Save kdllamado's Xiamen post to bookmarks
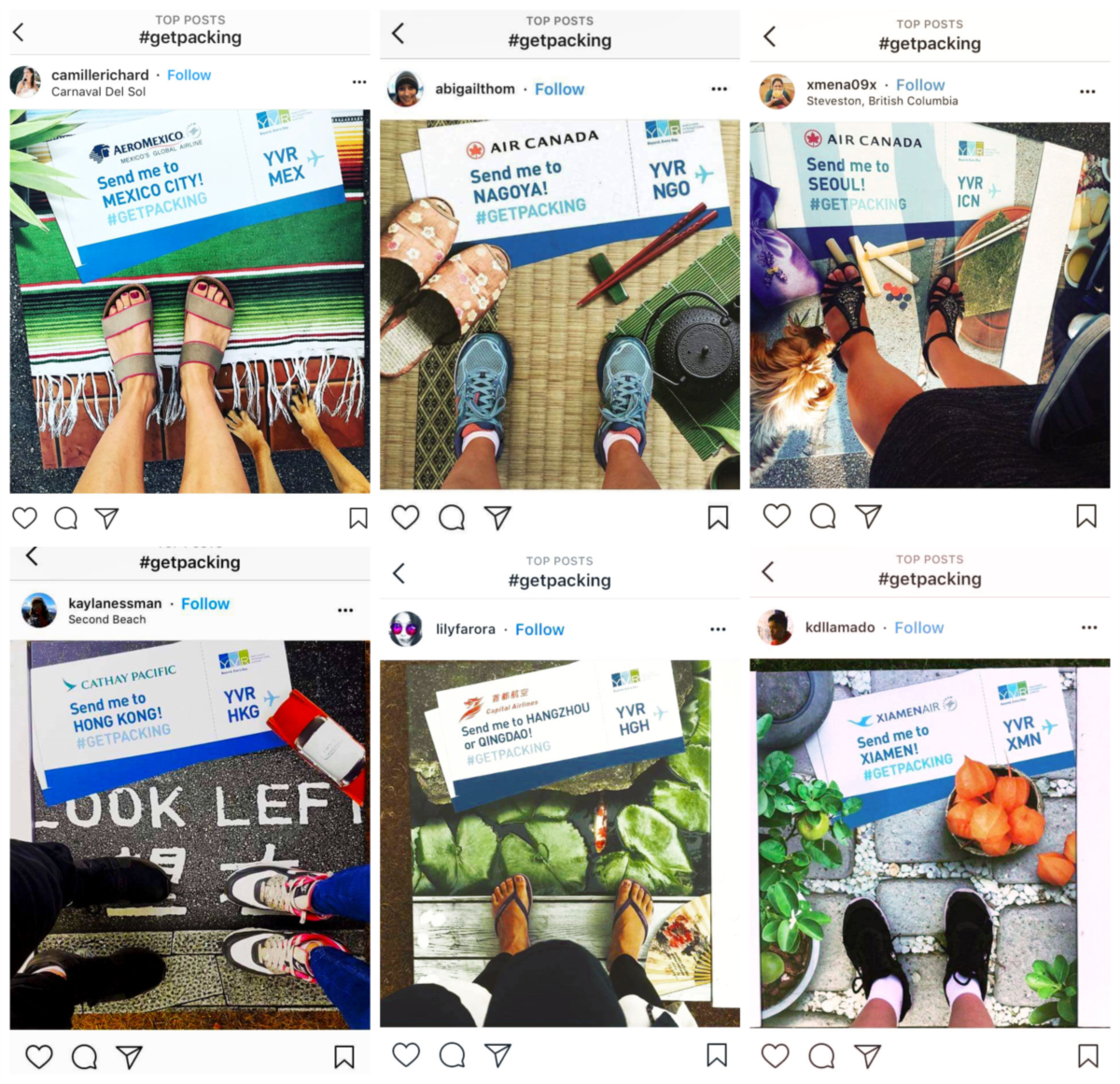This screenshot has height=1084, width=1120. click(1088, 1056)
